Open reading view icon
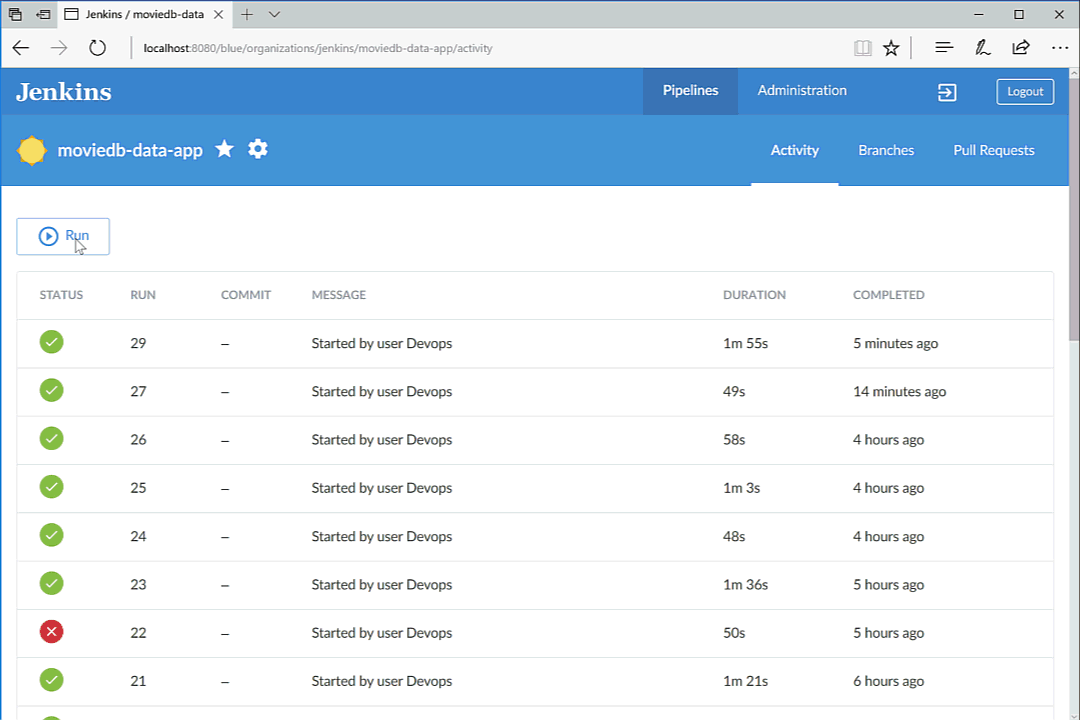 click(862, 48)
